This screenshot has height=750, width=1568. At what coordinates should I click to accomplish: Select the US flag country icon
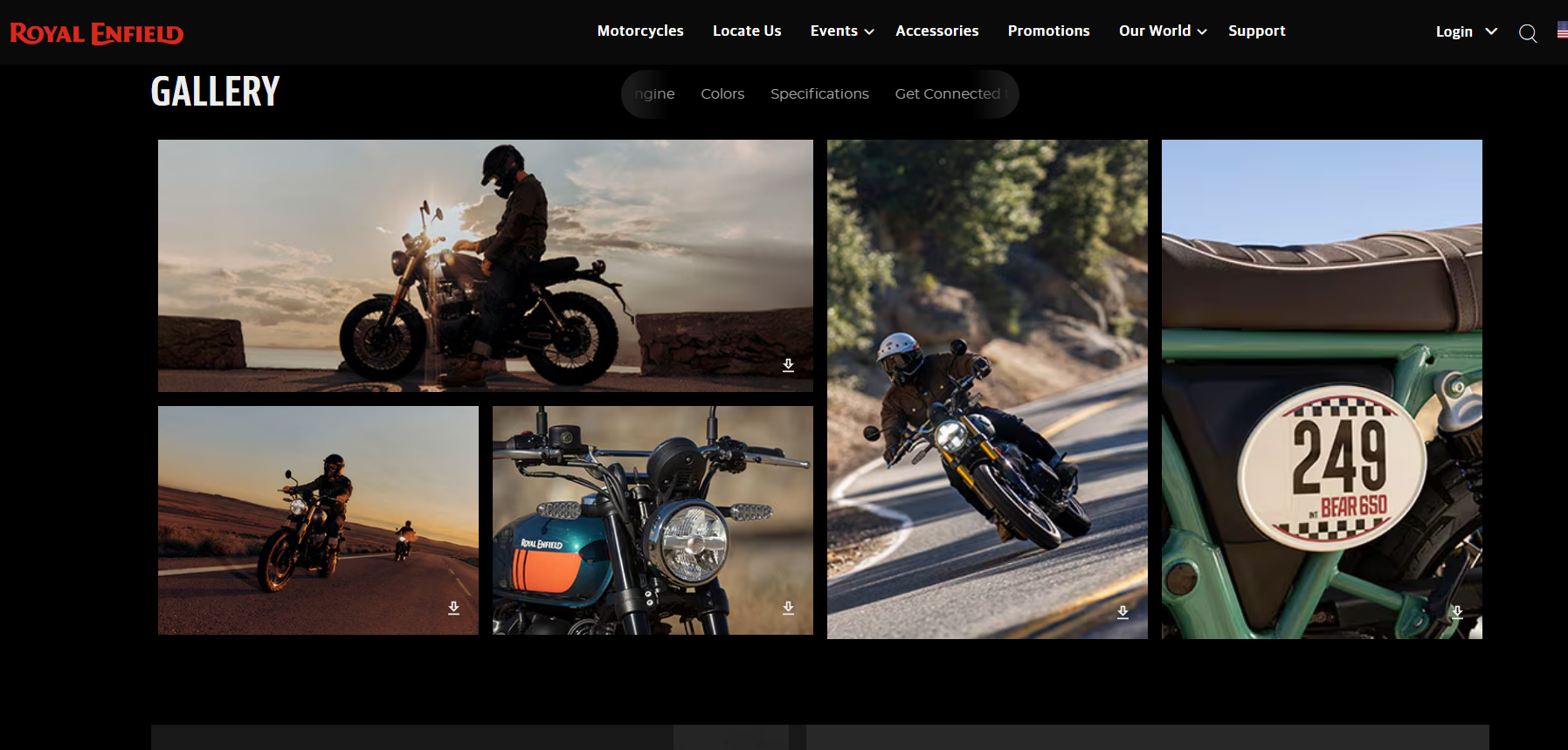[x=1562, y=31]
